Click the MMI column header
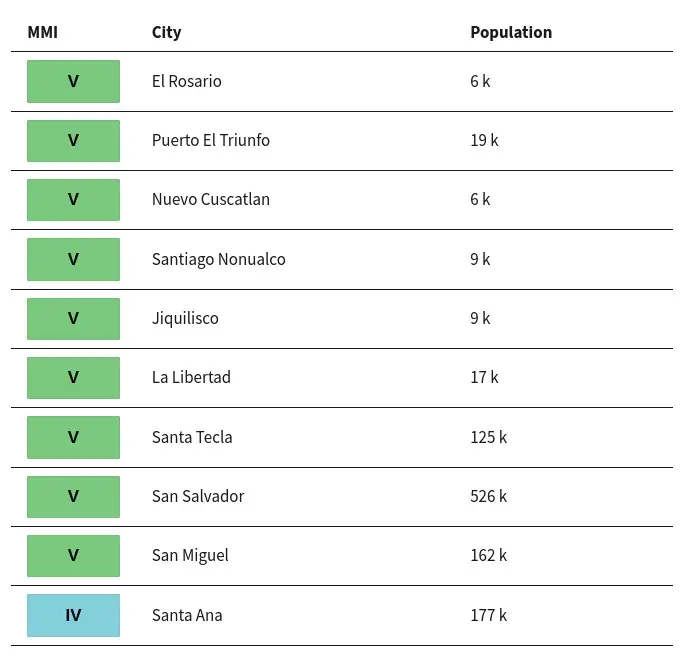 (42, 33)
